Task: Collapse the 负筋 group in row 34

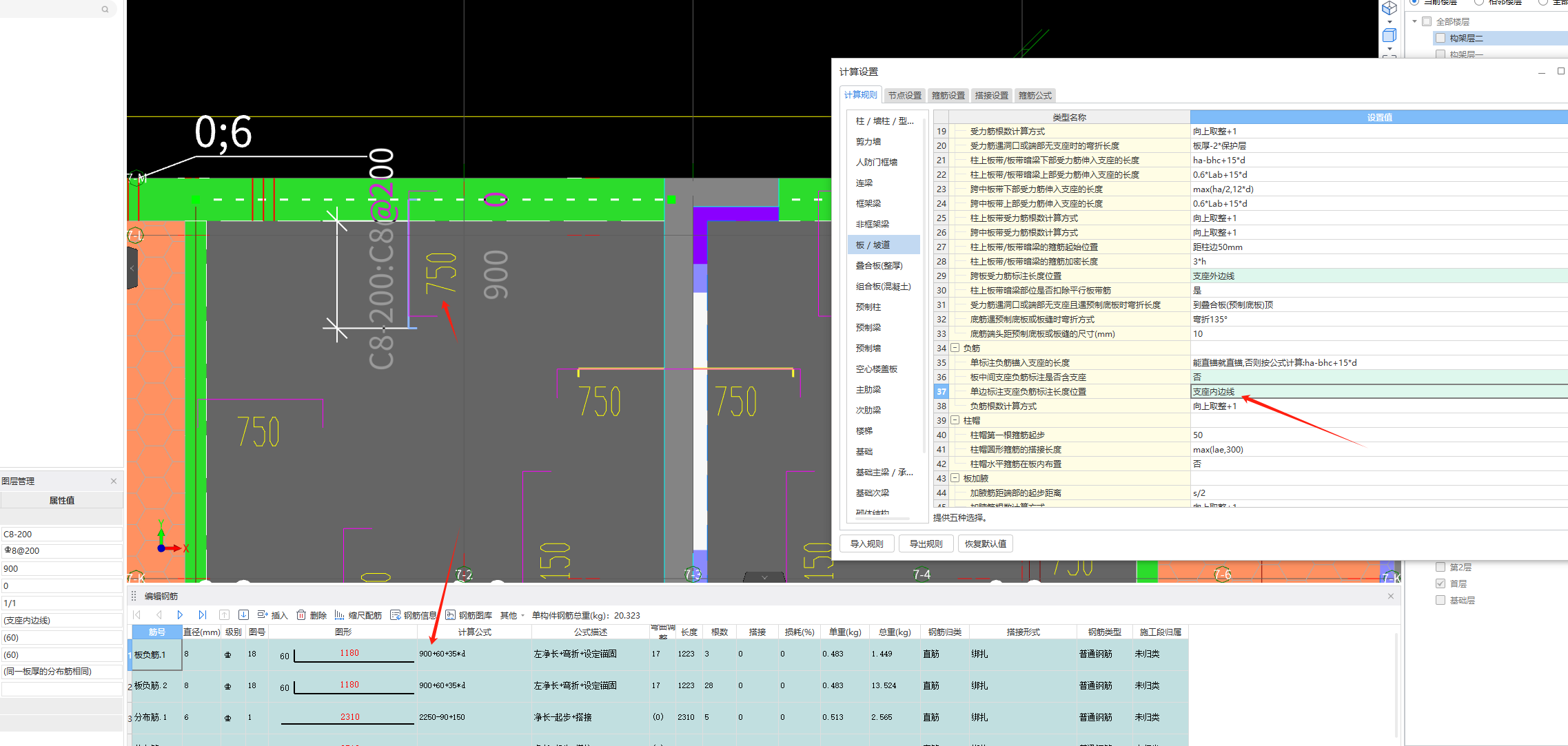Action: tap(955, 348)
